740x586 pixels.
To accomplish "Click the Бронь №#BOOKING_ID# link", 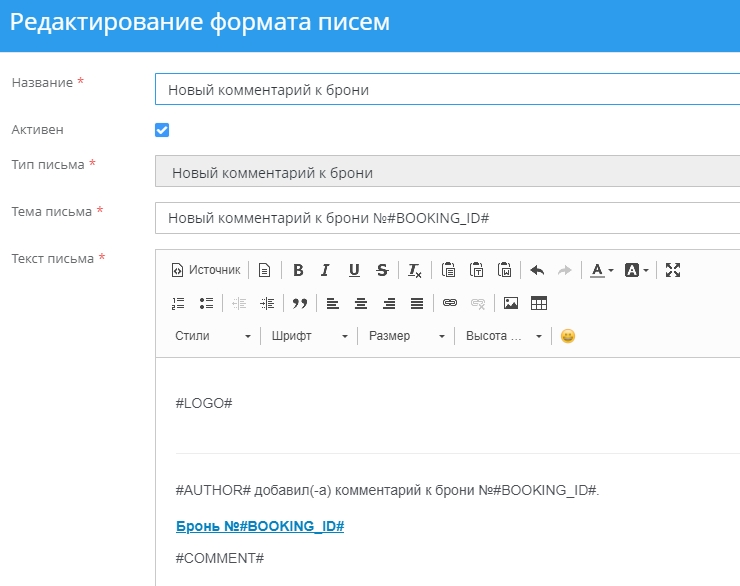I will [260, 526].
